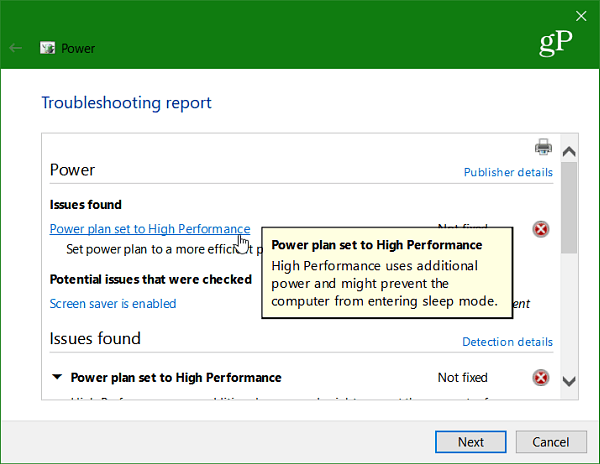Click the scrollbar down arrow
The image size is (600, 464).
(x=569, y=381)
